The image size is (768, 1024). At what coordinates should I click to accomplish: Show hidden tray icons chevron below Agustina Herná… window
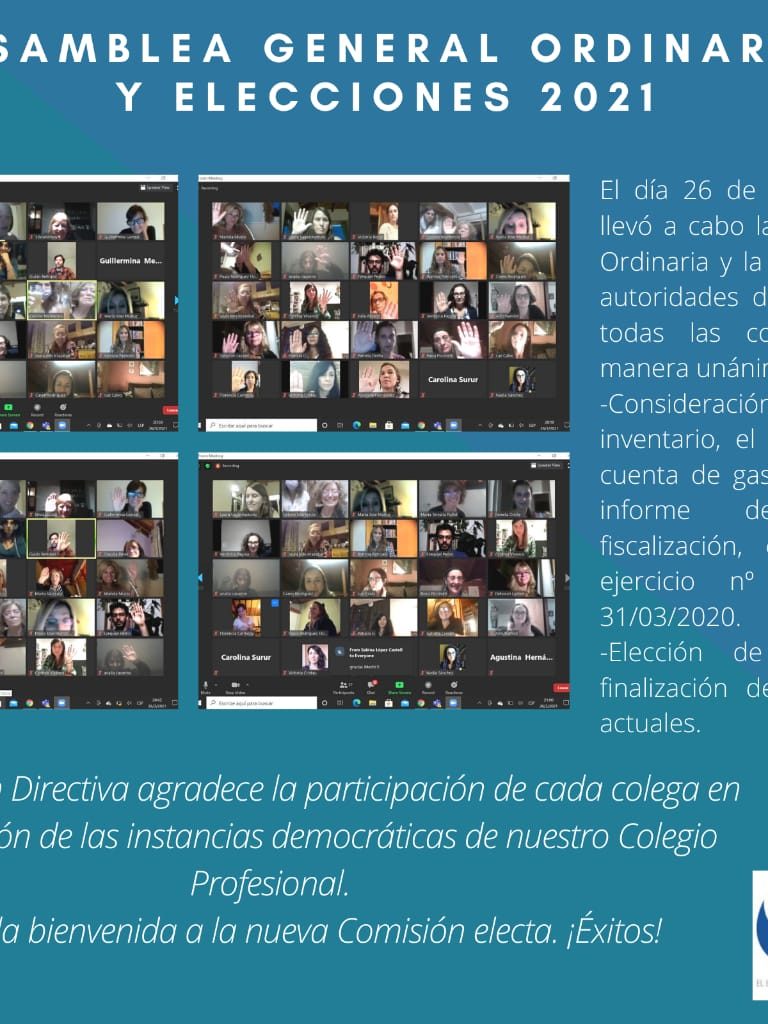click(479, 703)
